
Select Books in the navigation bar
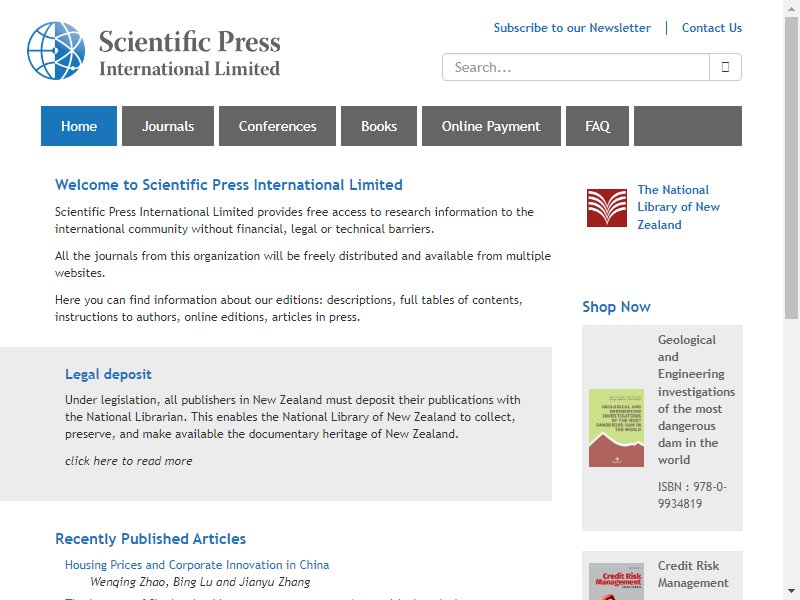[x=379, y=126]
